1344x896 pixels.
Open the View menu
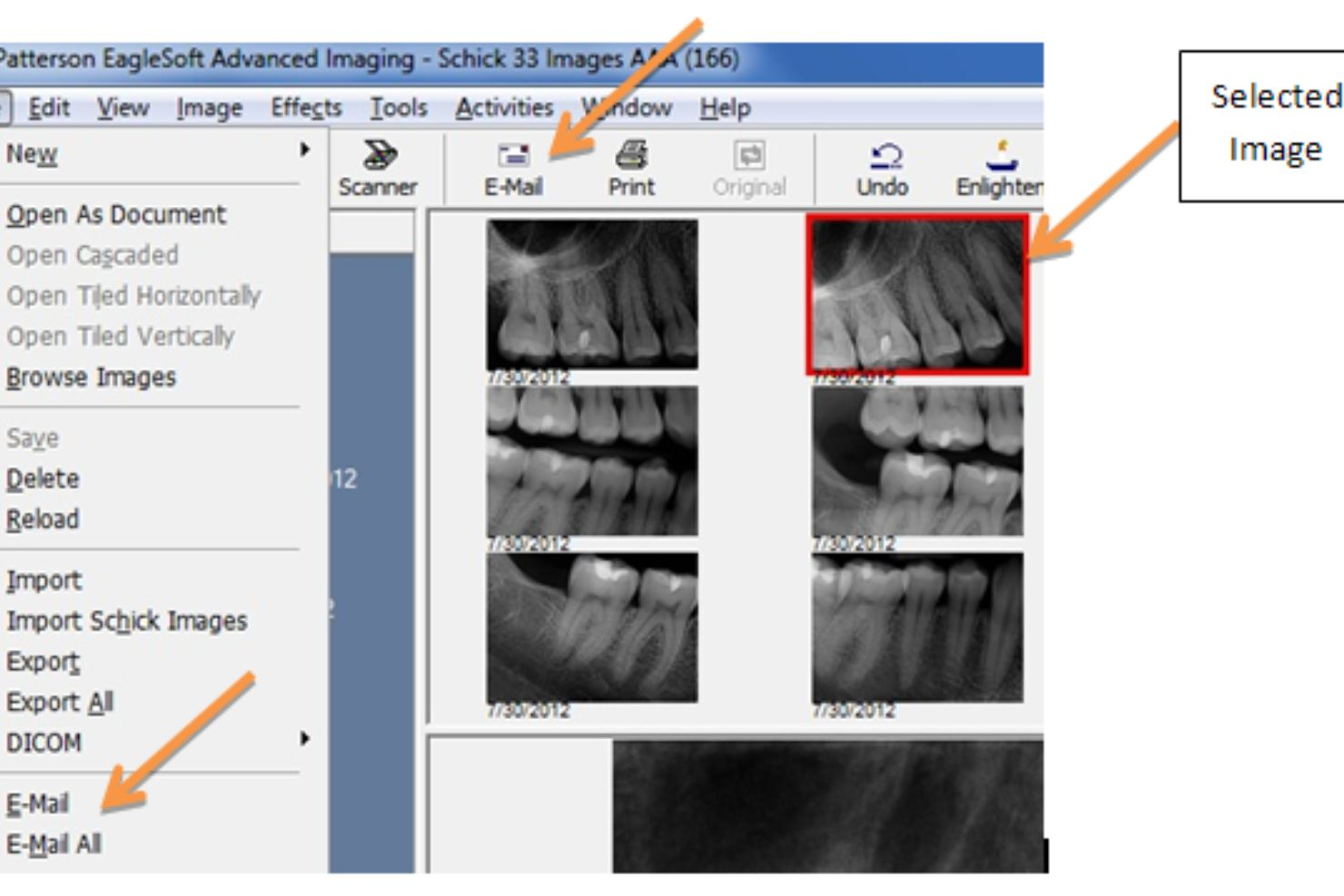point(123,108)
